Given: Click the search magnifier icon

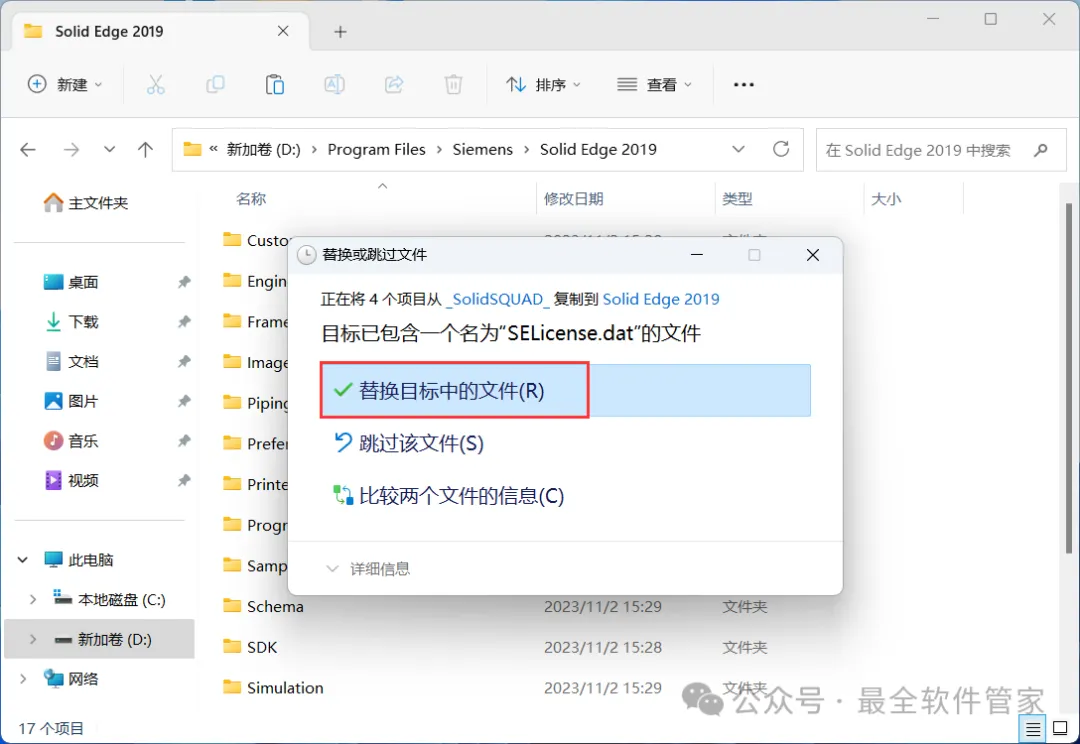Looking at the screenshot, I should point(1041,149).
